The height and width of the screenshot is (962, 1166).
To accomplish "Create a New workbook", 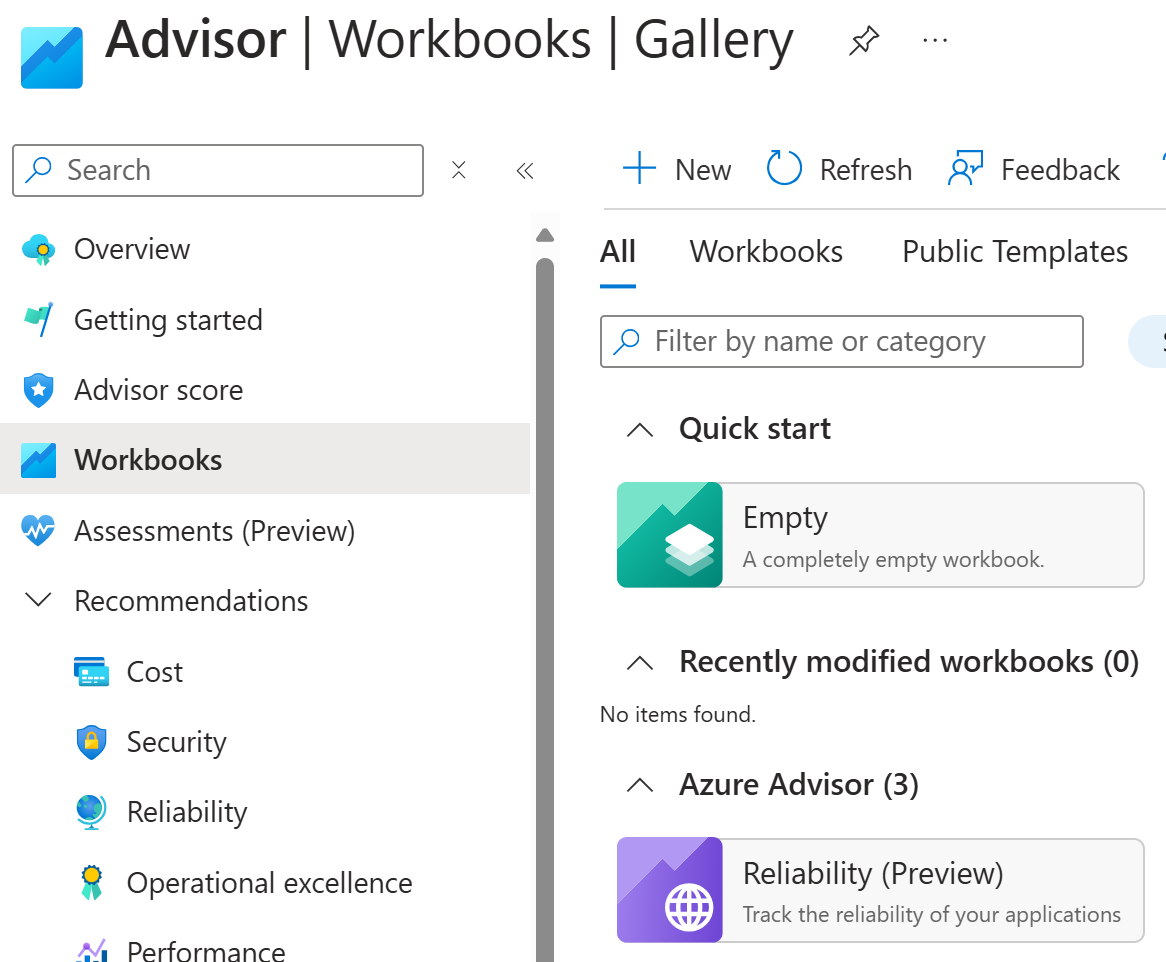I will [x=677, y=170].
